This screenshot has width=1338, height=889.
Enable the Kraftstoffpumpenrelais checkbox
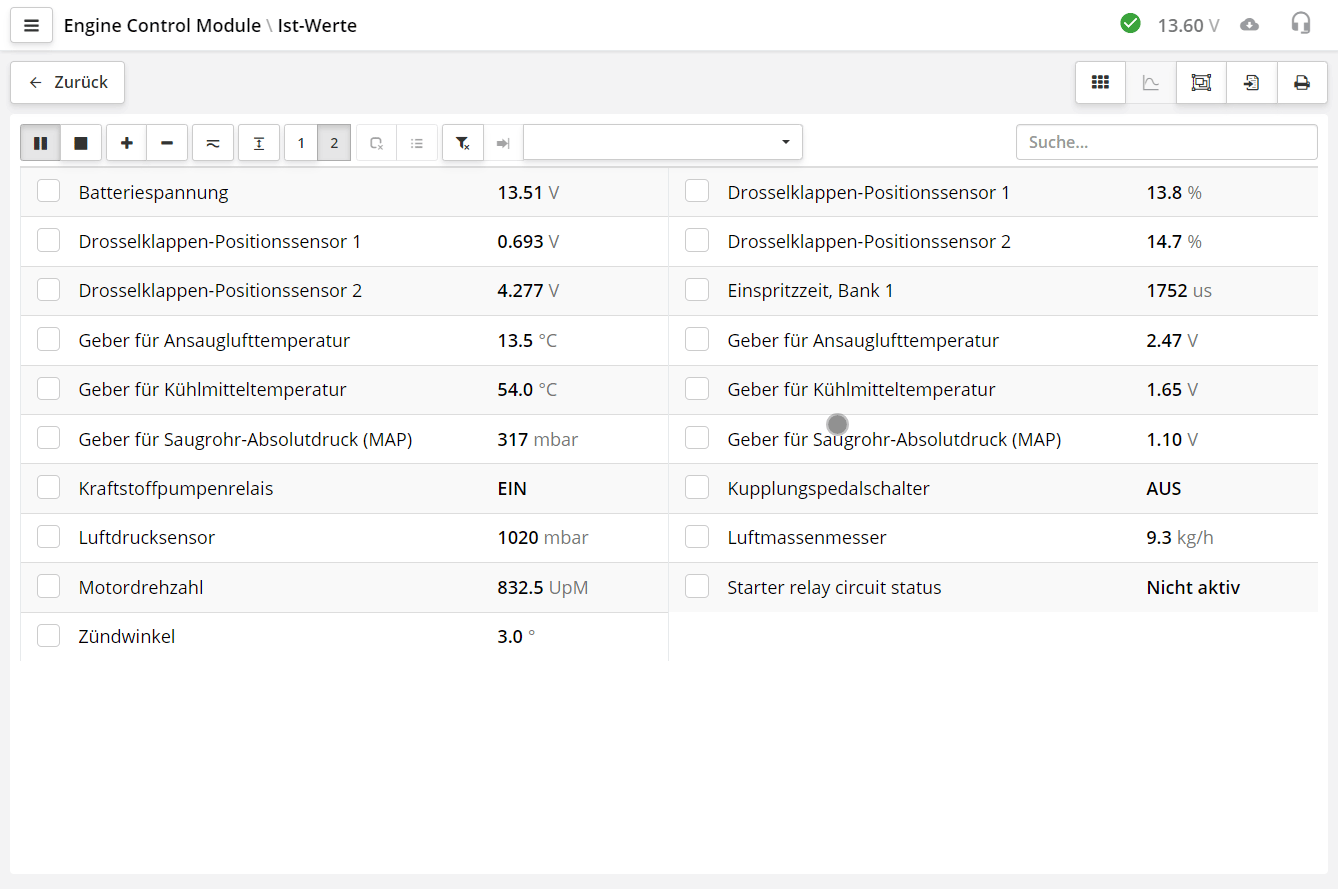(48, 487)
